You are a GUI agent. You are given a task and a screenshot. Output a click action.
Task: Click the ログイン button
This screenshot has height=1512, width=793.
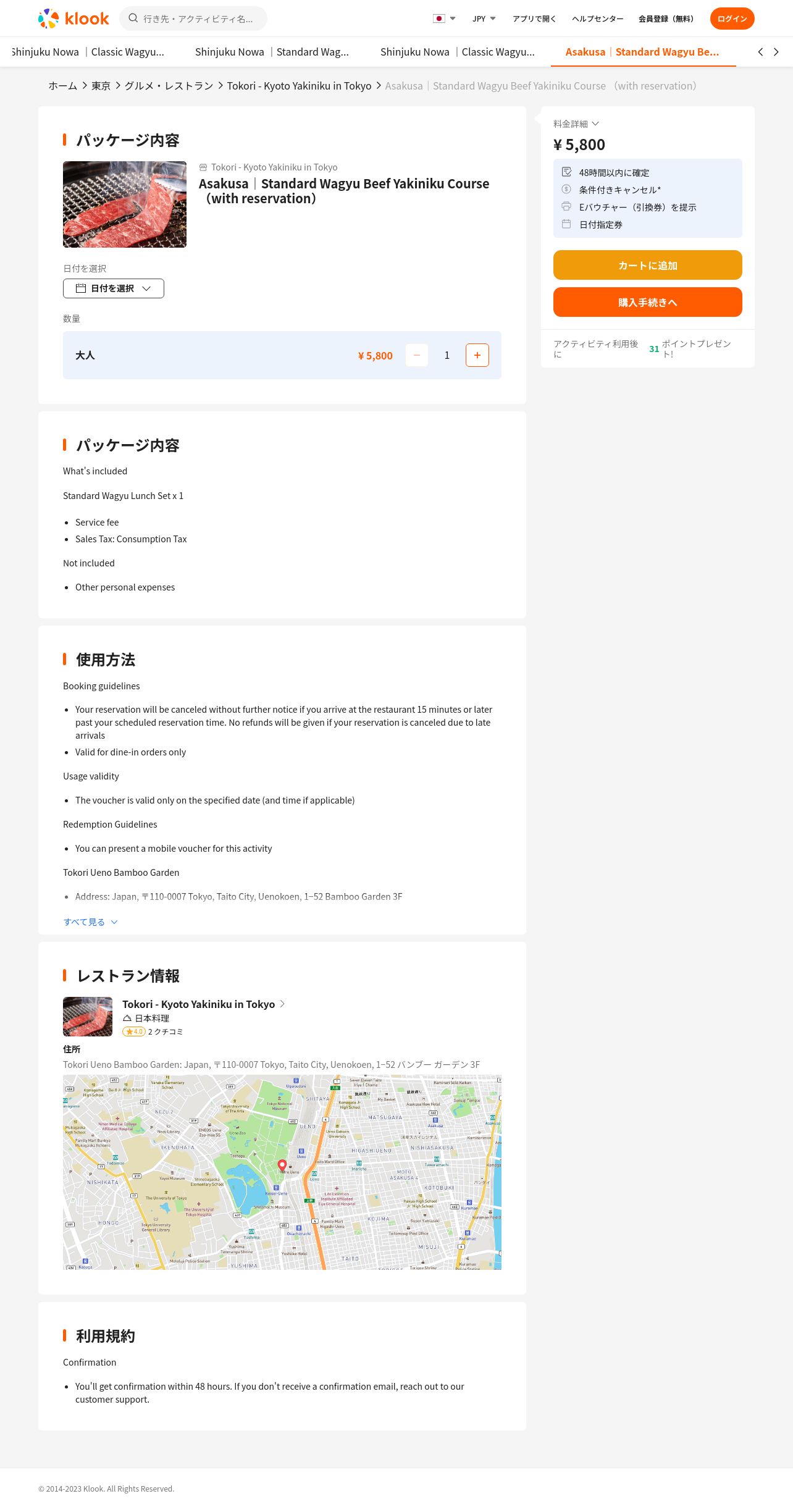coord(732,19)
